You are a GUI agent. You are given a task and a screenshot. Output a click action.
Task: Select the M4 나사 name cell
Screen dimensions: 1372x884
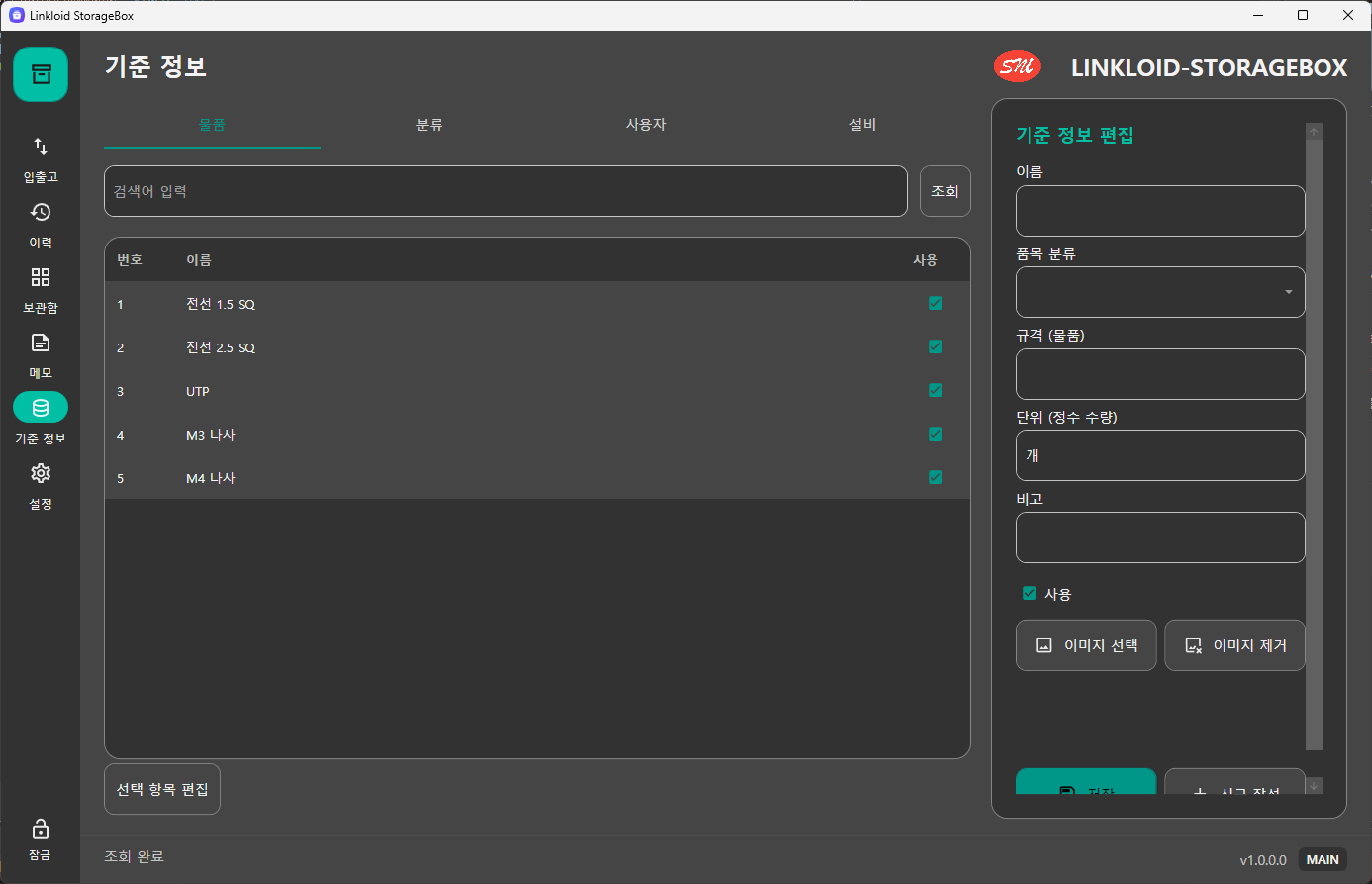[x=211, y=478]
